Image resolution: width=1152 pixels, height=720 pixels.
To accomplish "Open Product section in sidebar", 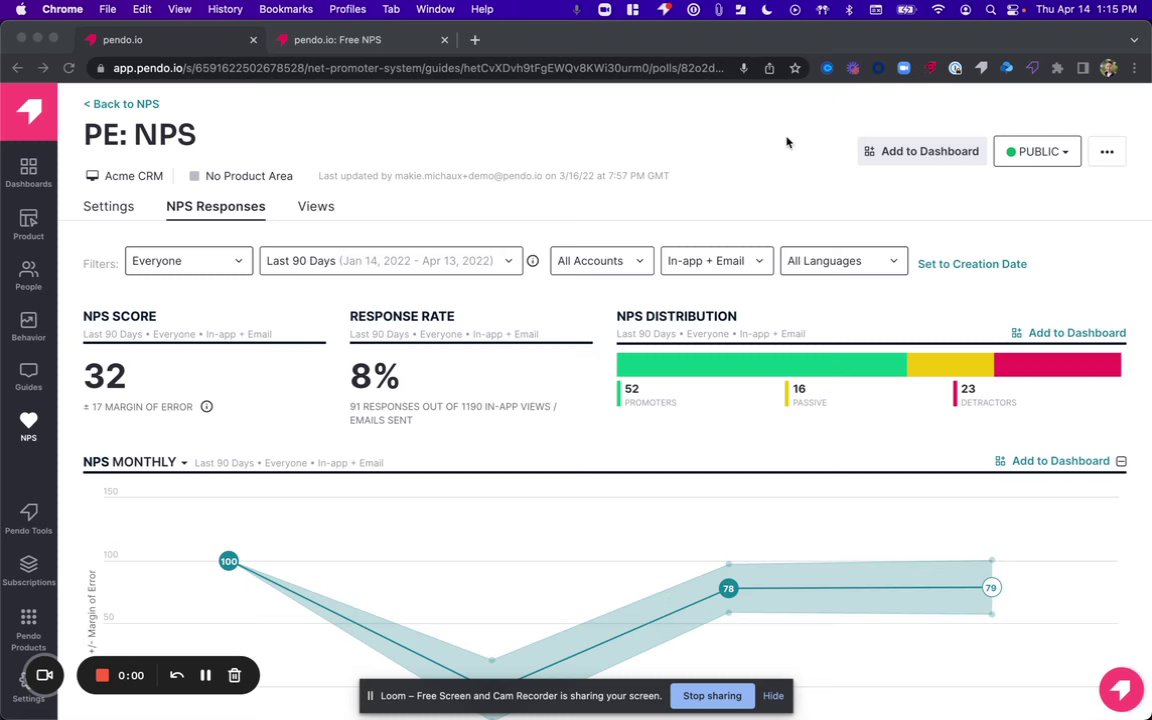I will click(28, 225).
